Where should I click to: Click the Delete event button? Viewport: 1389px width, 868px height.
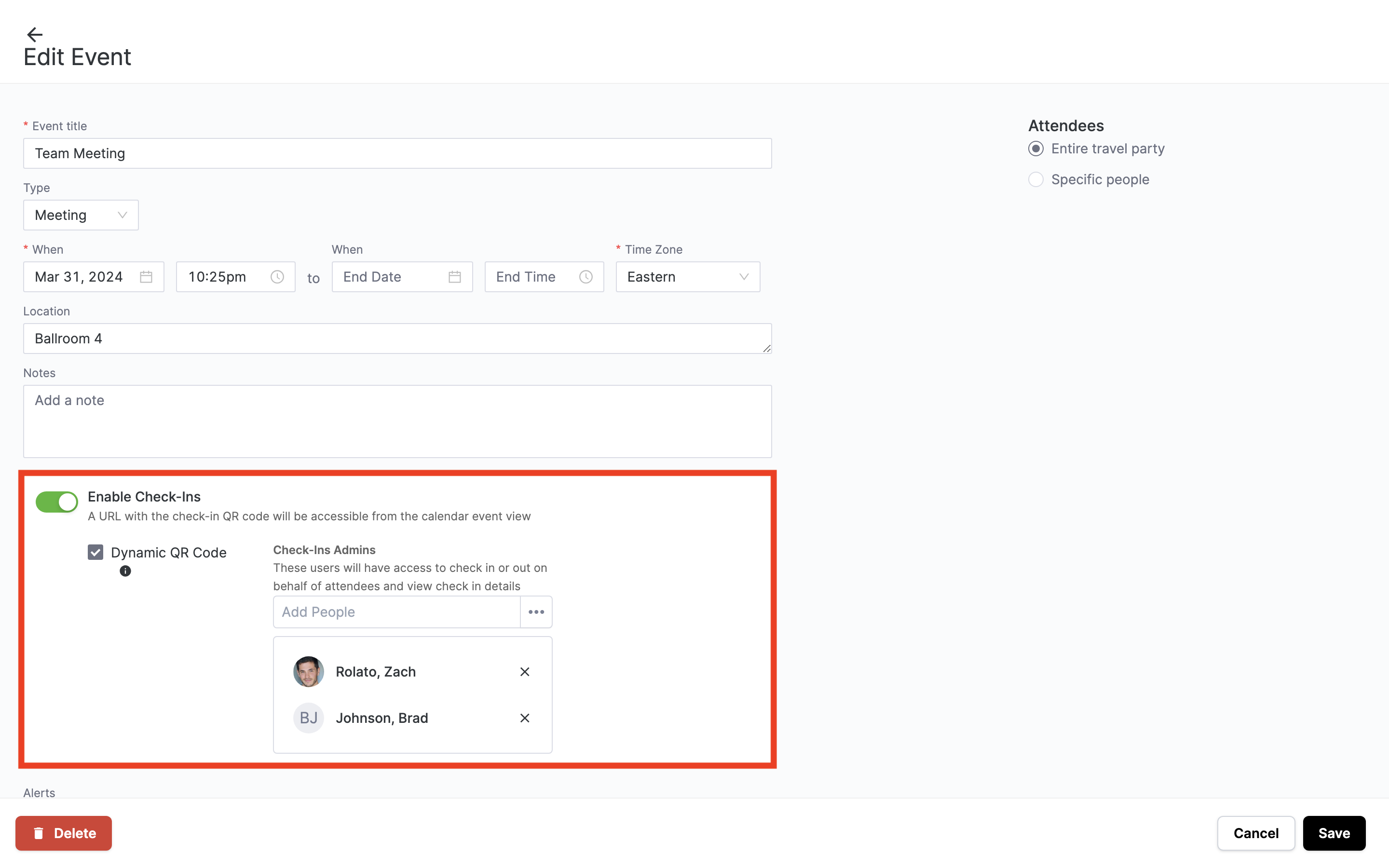coord(64,833)
